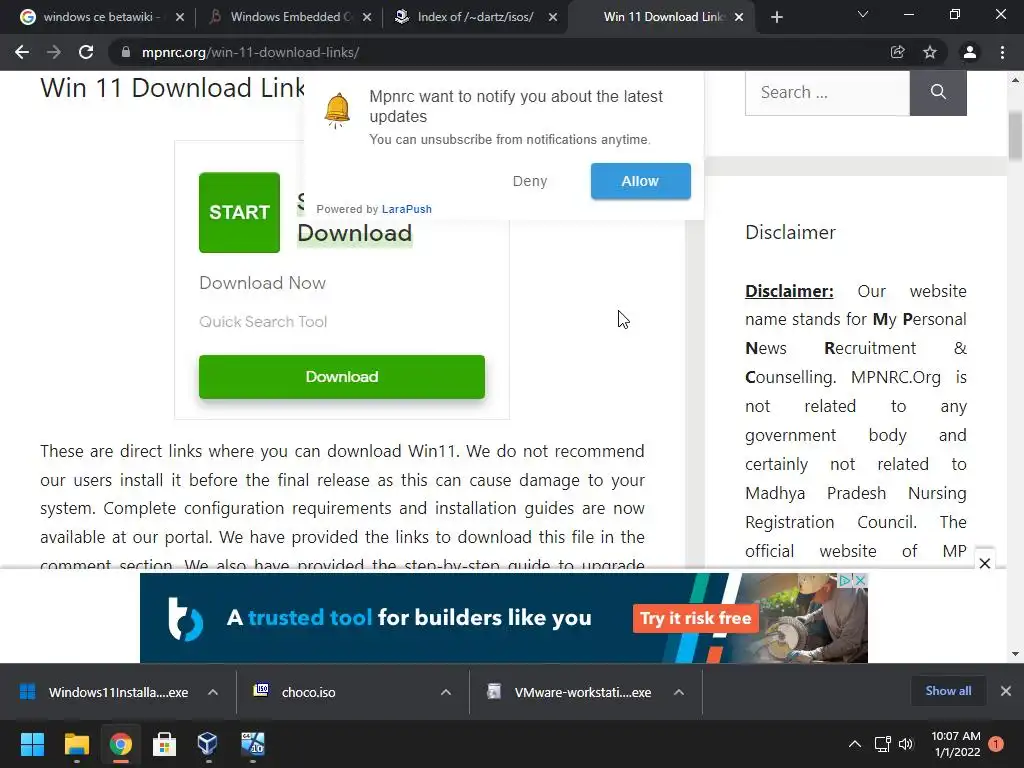The image size is (1024, 768).
Task: Open the tab search dropdown
Action: click(863, 14)
